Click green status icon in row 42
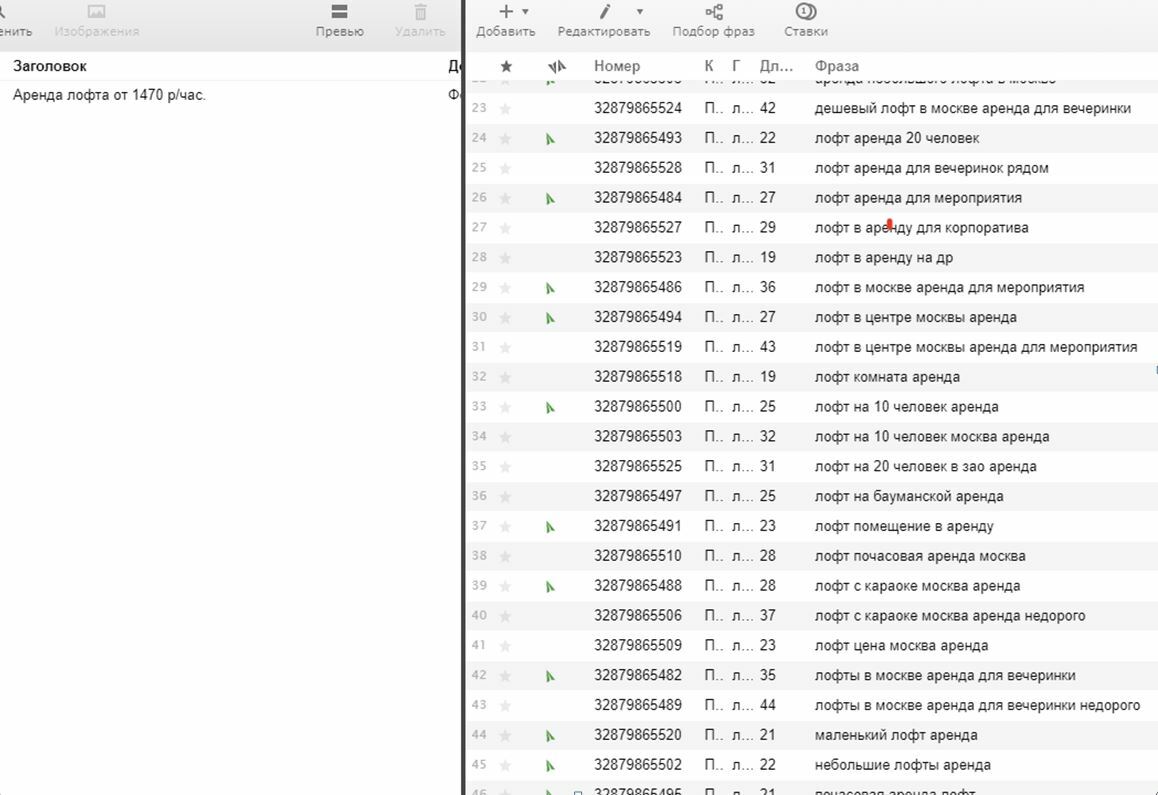The width and height of the screenshot is (1158, 795). pos(550,676)
